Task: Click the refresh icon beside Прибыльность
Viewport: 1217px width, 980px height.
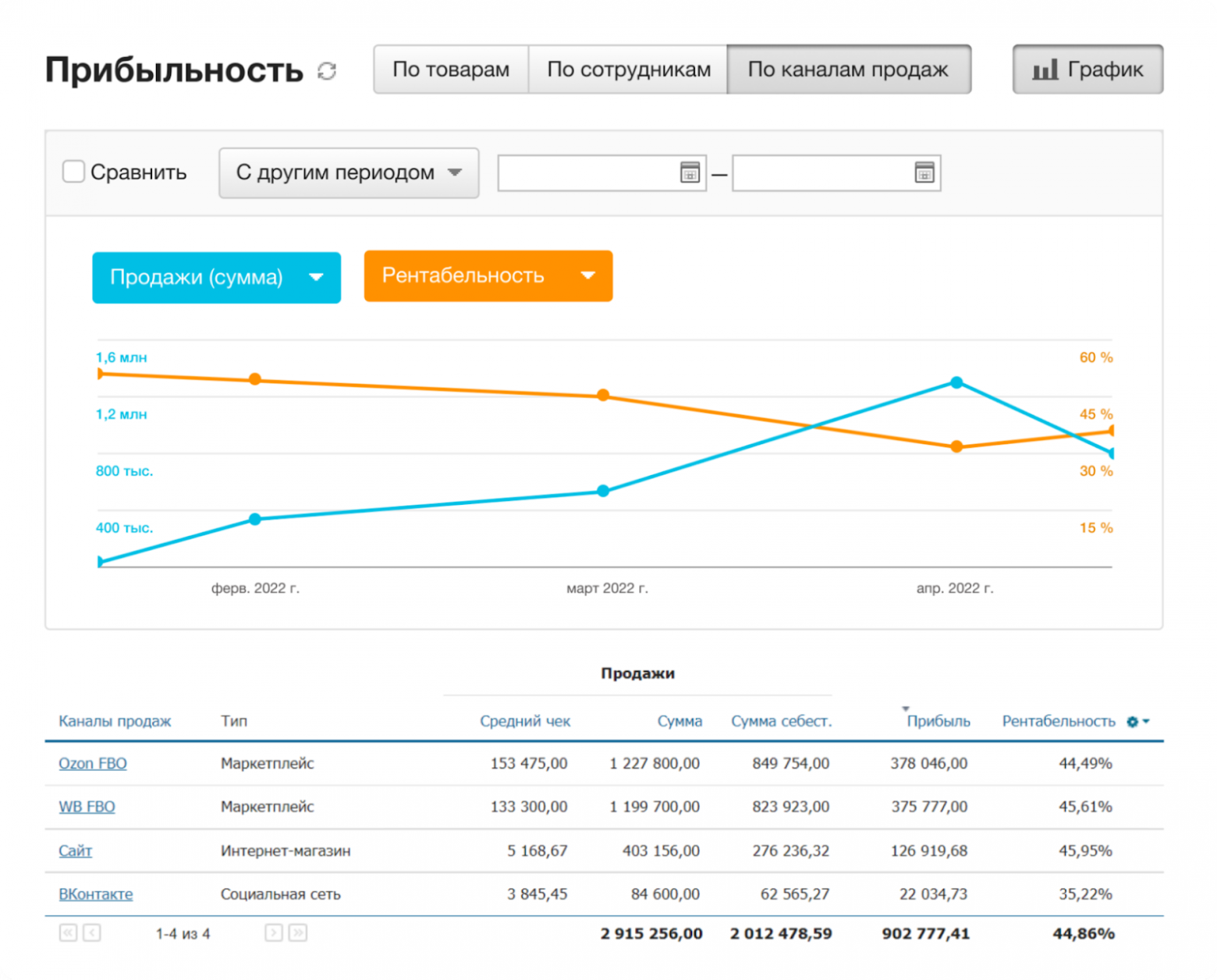Action: click(327, 71)
